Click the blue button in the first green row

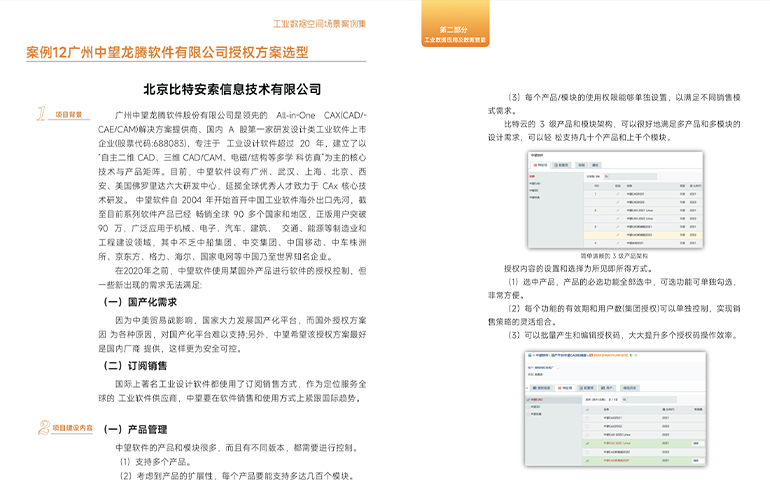698,443
